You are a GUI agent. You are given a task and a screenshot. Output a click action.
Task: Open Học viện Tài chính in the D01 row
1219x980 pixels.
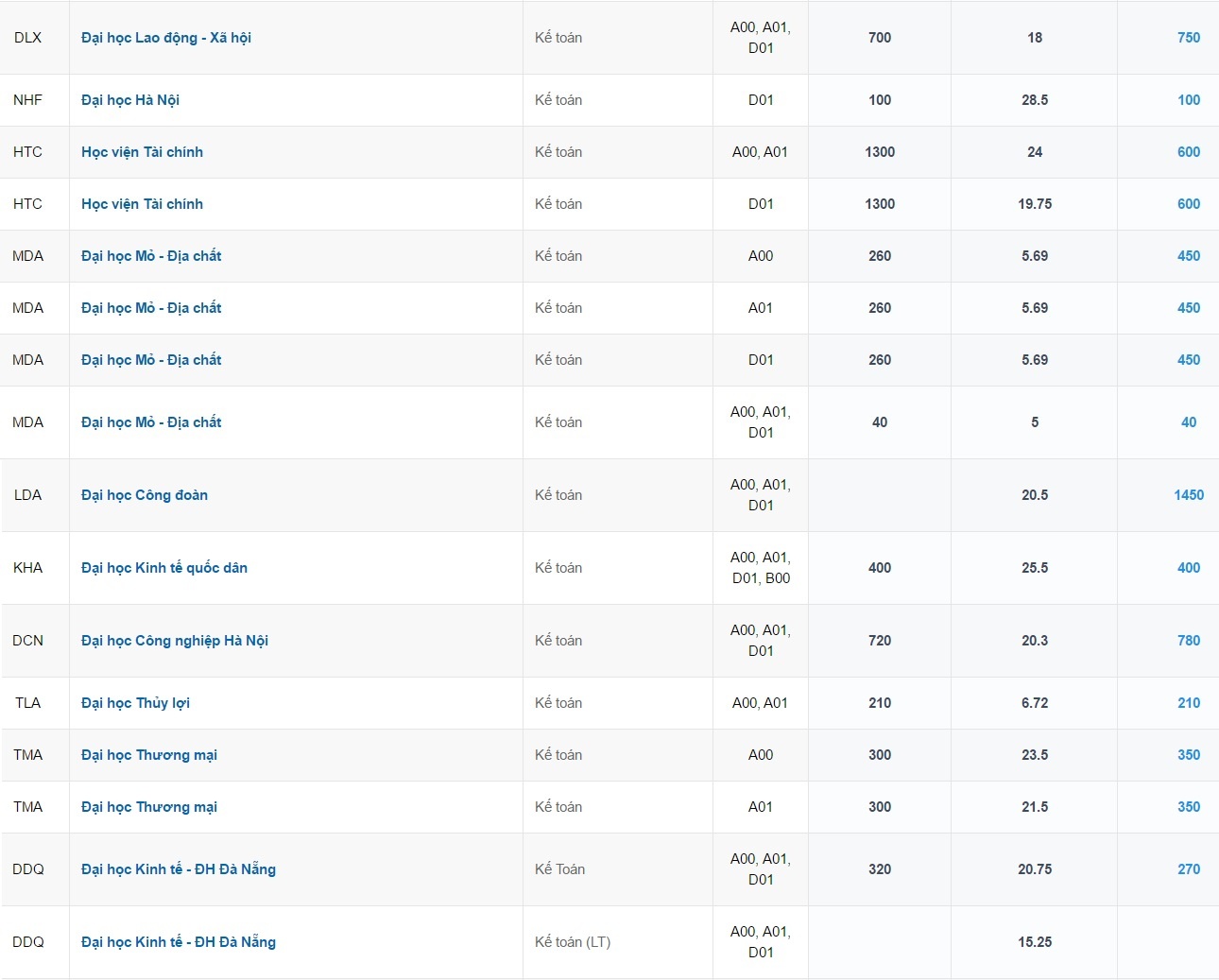point(142,204)
